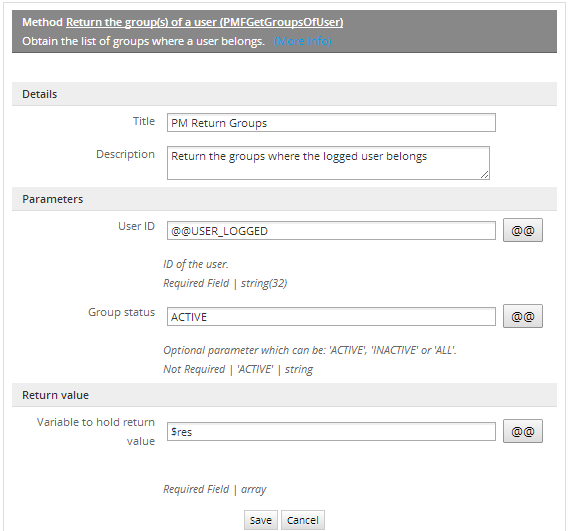Image resolution: width=568 pixels, height=531 pixels.
Task: Open variable picker beside User ID field
Action: (522, 230)
